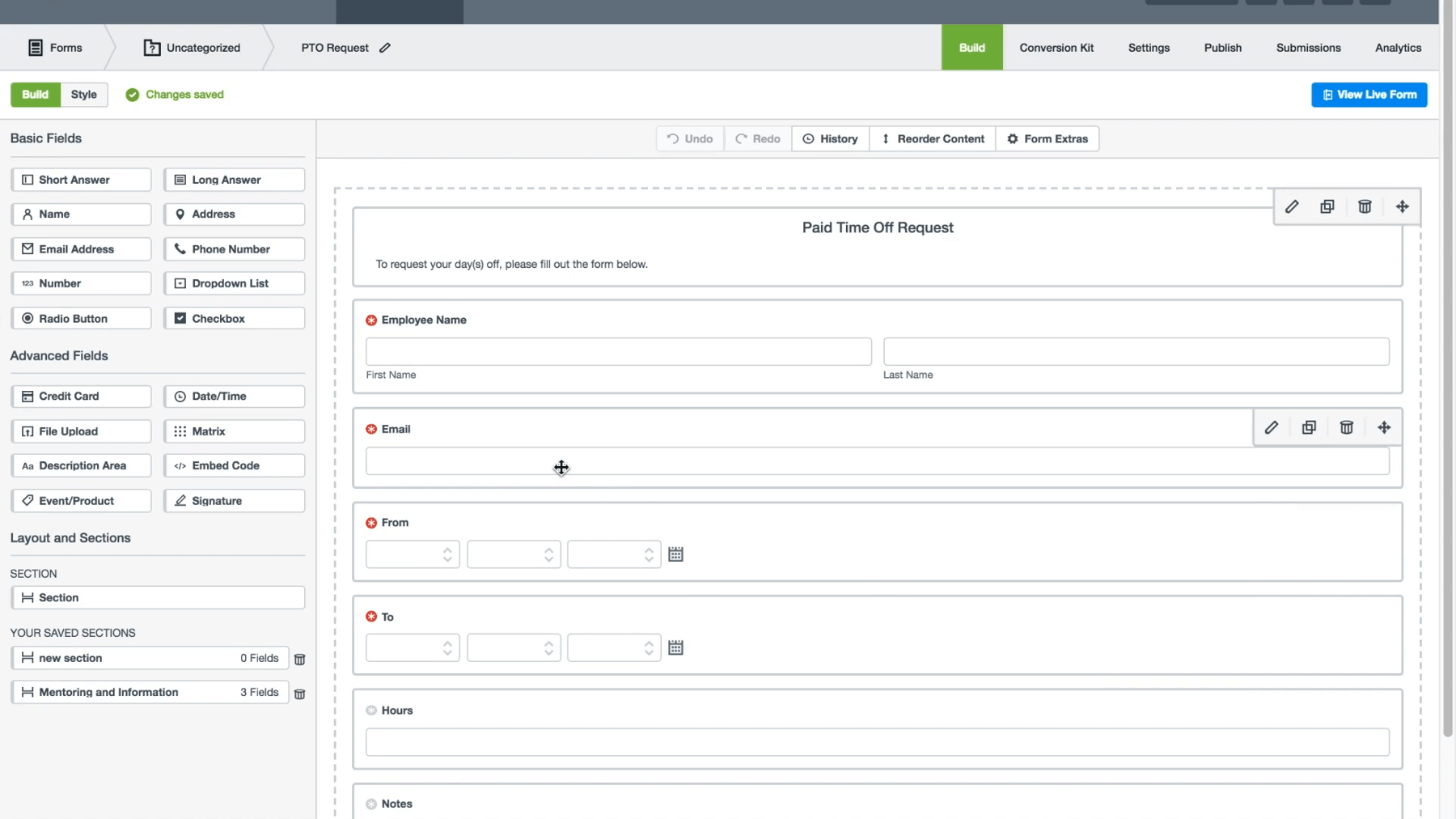Screen dimensions: 1456x819
Task: Delete the saved section named new section
Action: tap(300, 660)
